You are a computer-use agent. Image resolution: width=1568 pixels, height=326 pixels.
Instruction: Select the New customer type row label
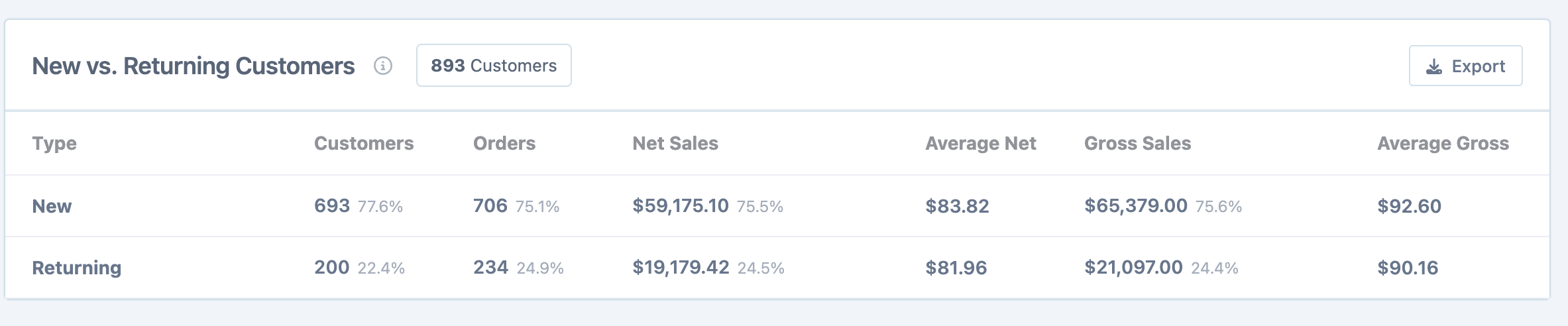pos(52,206)
